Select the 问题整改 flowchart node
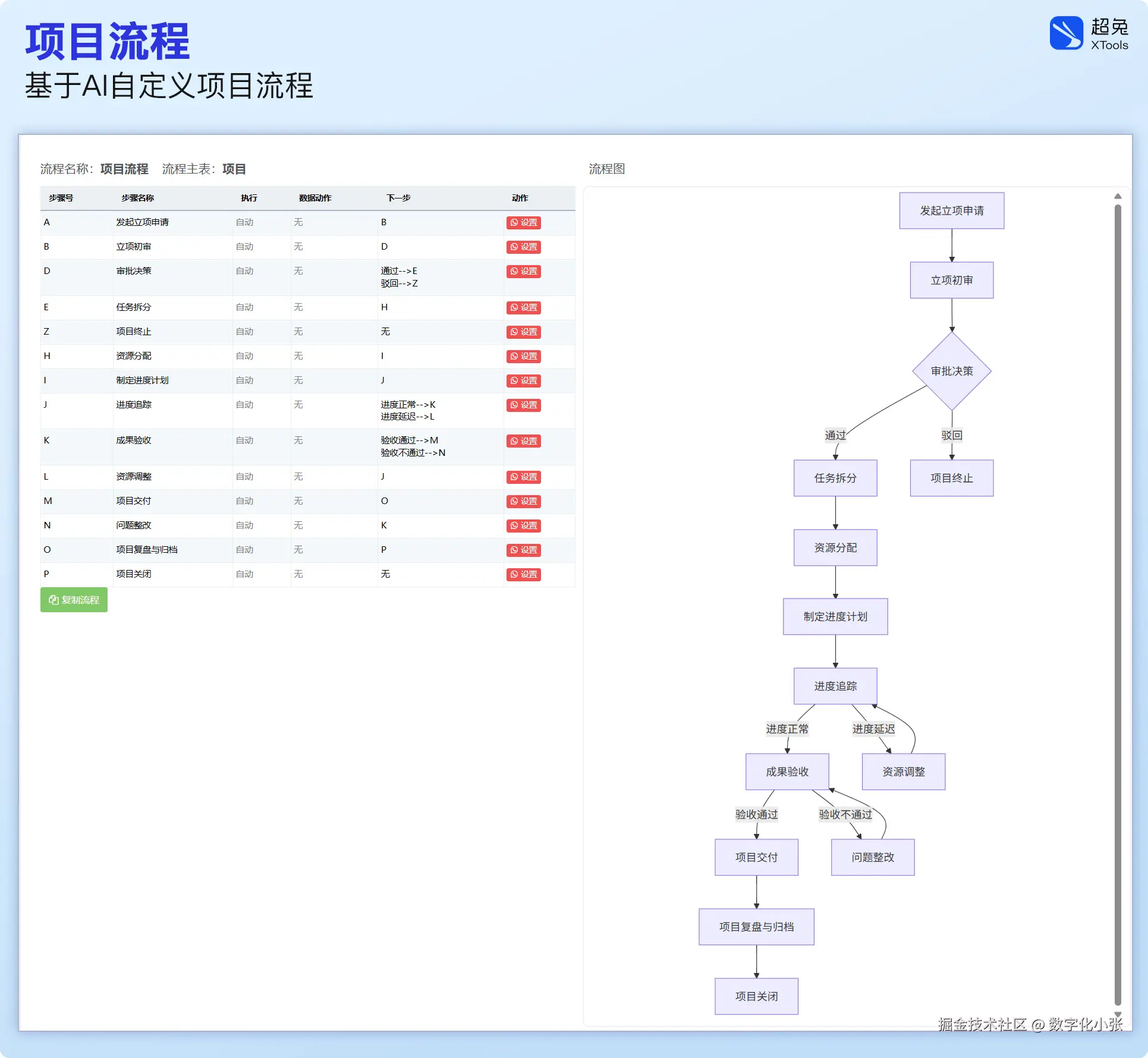The image size is (1148, 1058). point(872,857)
